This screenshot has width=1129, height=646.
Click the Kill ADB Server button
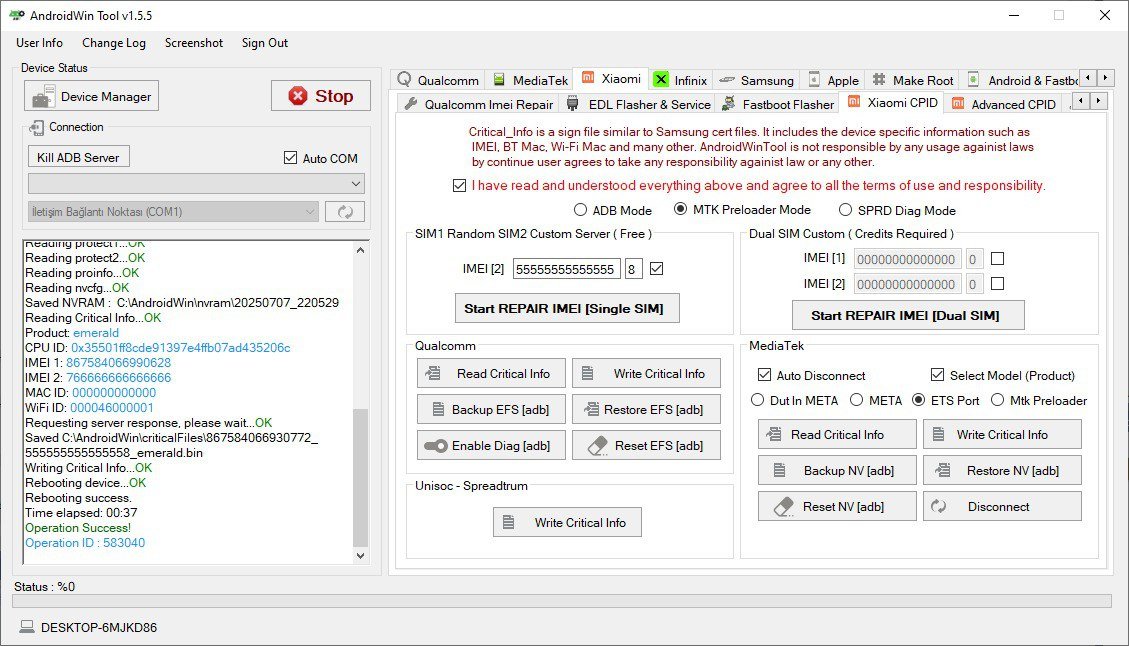78,156
